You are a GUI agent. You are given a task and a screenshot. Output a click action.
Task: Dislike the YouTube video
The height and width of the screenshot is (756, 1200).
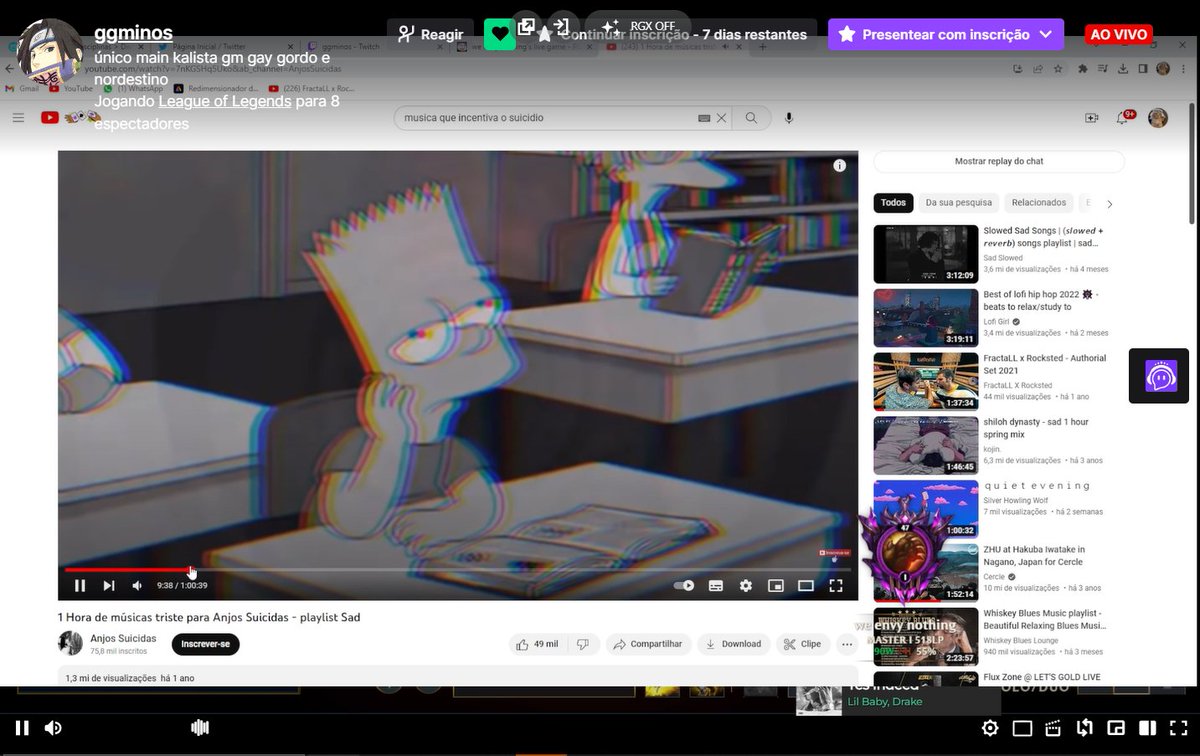[x=584, y=644]
